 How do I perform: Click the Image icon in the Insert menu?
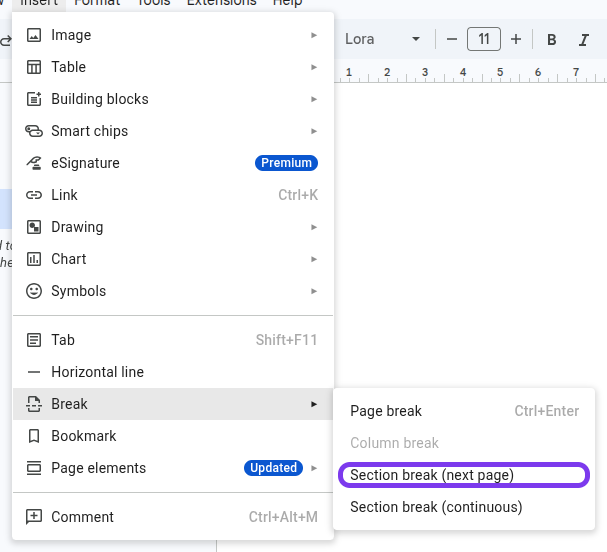34,35
